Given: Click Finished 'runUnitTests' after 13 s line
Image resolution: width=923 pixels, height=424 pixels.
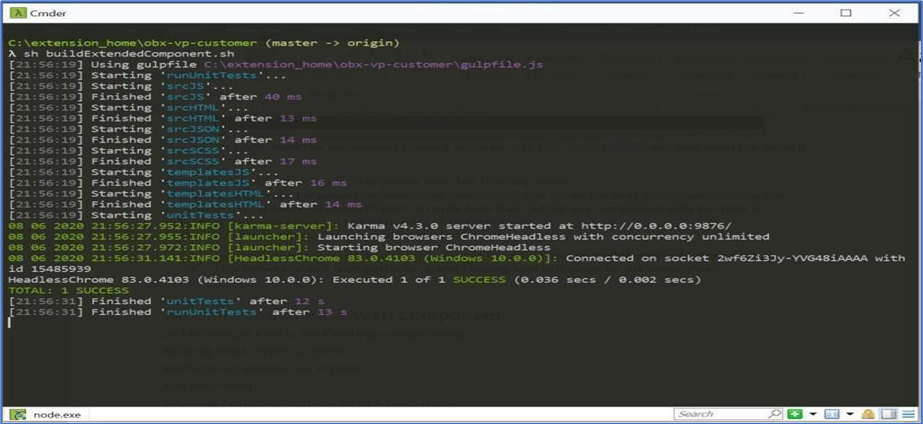Looking at the screenshot, I should click(178, 312).
